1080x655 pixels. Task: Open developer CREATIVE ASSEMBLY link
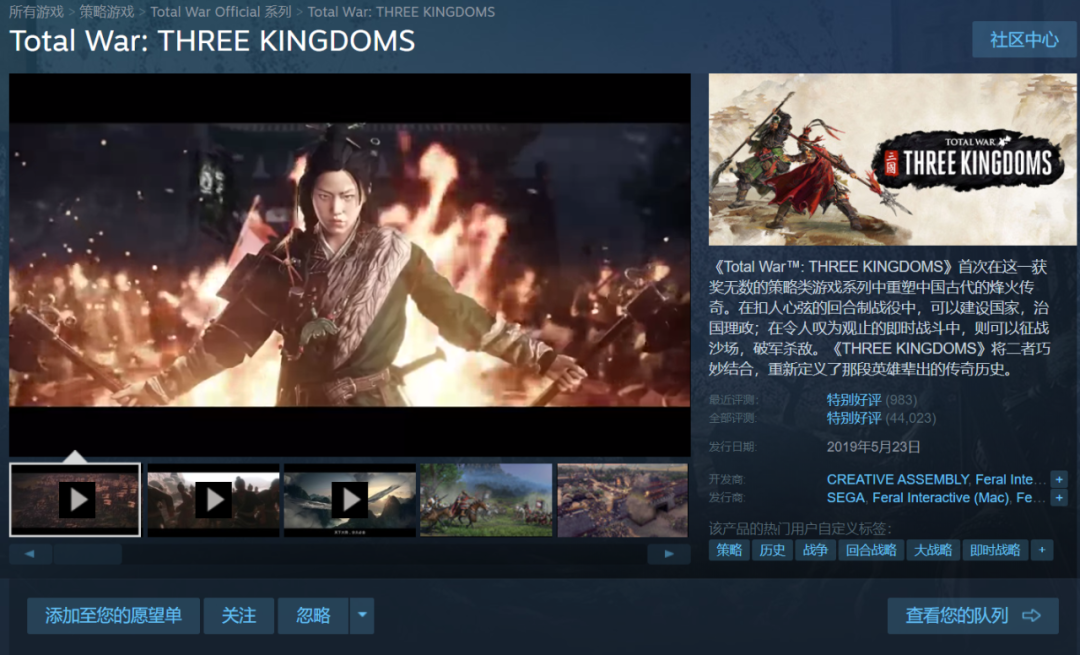point(897,479)
